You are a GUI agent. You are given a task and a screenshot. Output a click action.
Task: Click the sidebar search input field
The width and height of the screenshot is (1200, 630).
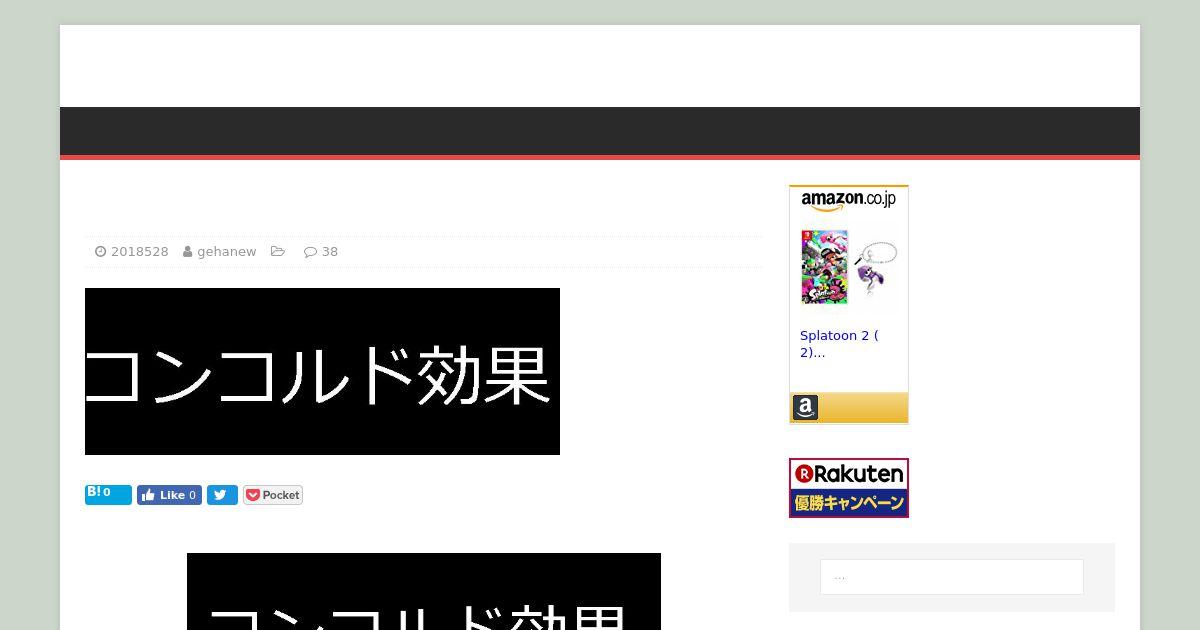pyautogui.click(x=952, y=577)
